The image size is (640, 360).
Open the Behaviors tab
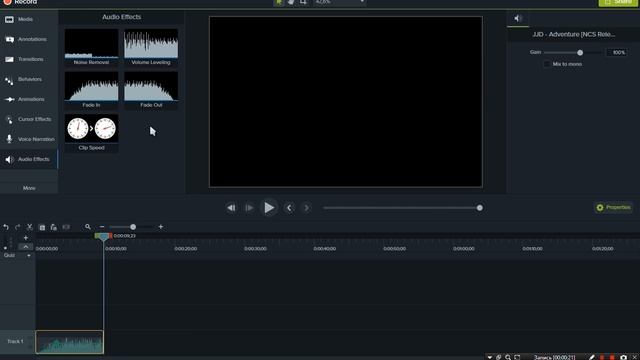click(29, 79)
